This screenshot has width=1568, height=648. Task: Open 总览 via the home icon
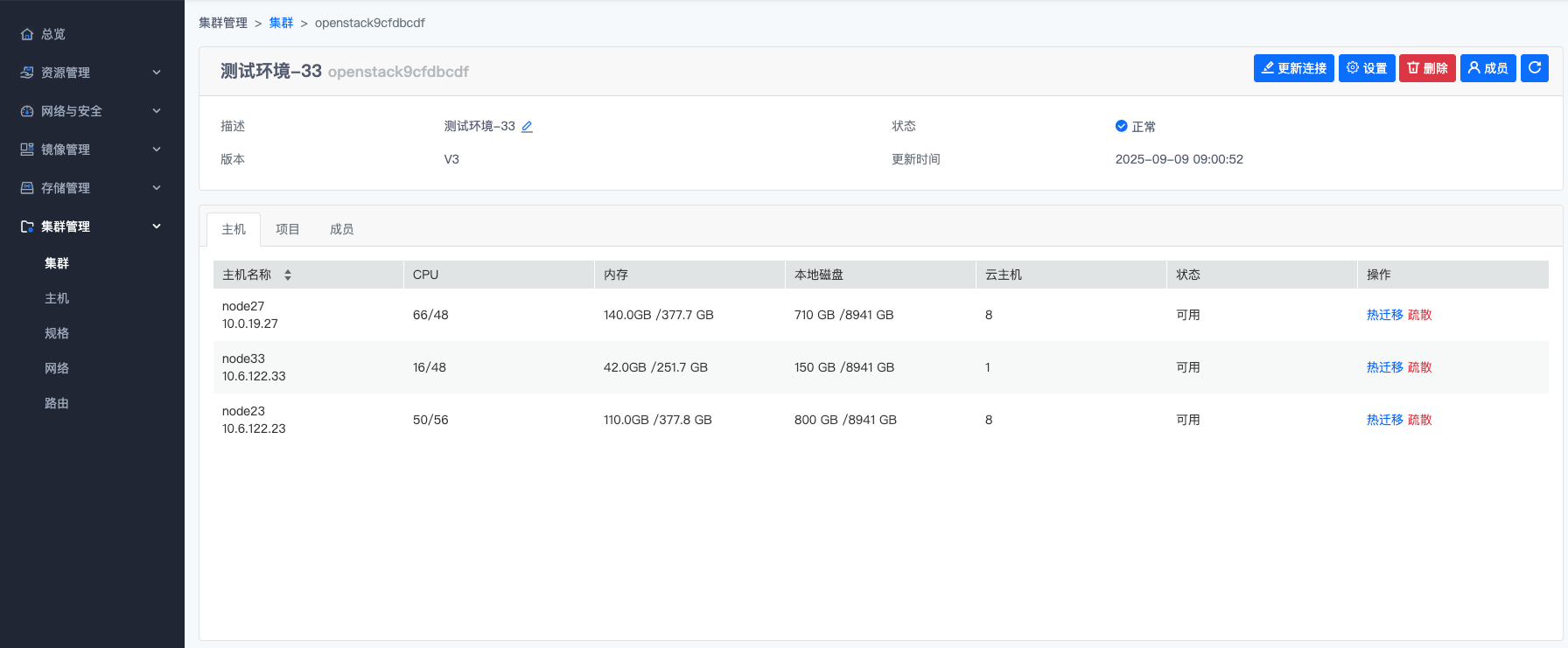(27, 34)
